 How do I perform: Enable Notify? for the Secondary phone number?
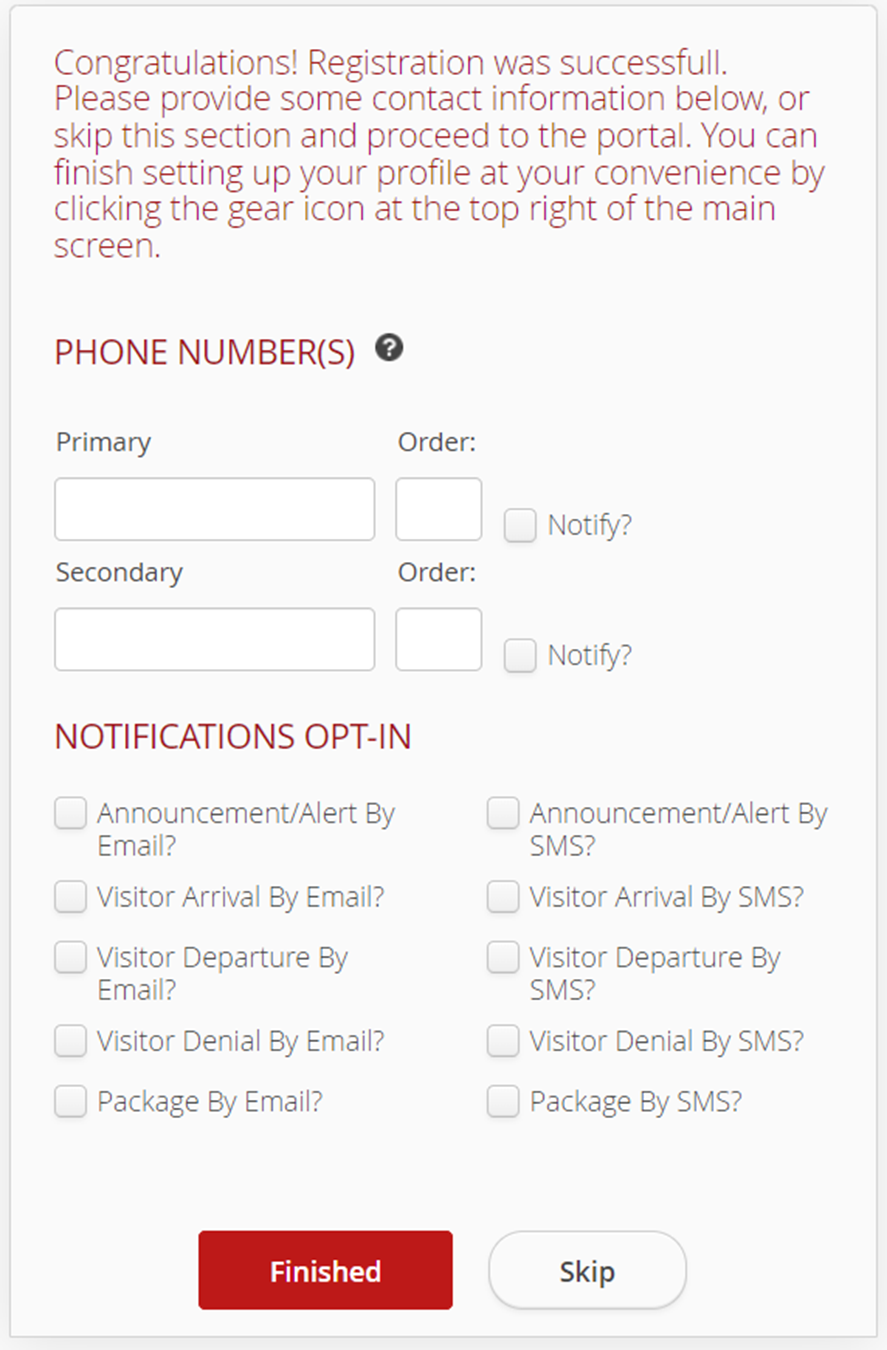pos(519,654)
